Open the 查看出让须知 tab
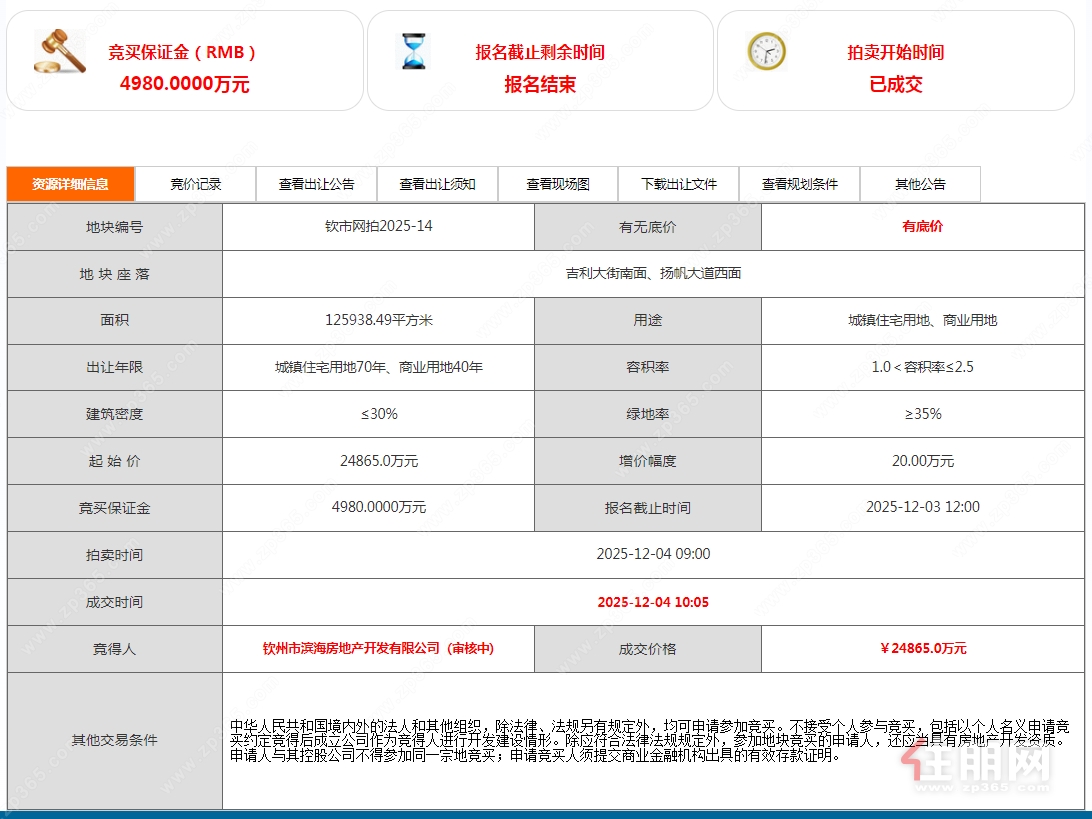Image resolution: width=1092 pixels, height=819 pixels. point(435,184)
